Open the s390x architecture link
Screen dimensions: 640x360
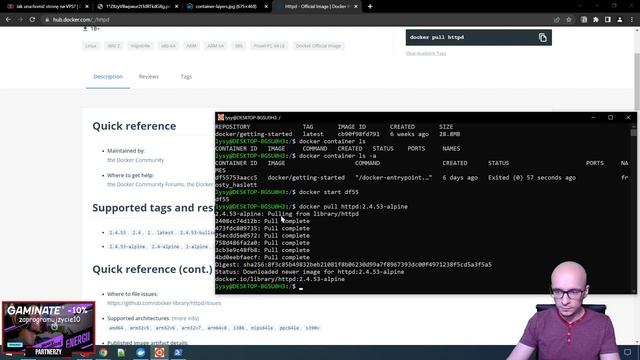[313, 328]
